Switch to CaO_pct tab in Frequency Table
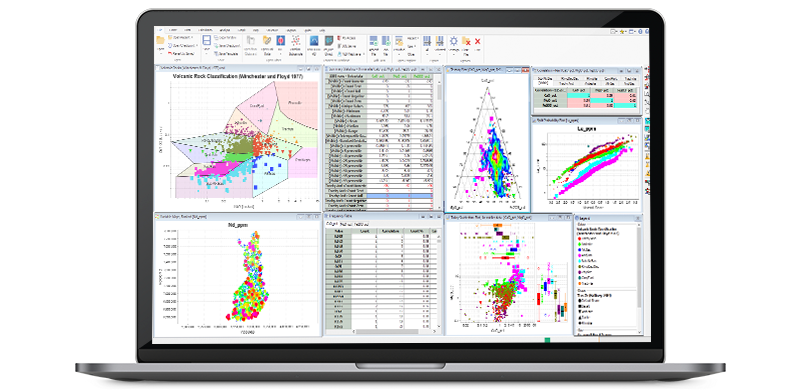Viewport: 800px width, 390px height. click(x=332, y=225)
